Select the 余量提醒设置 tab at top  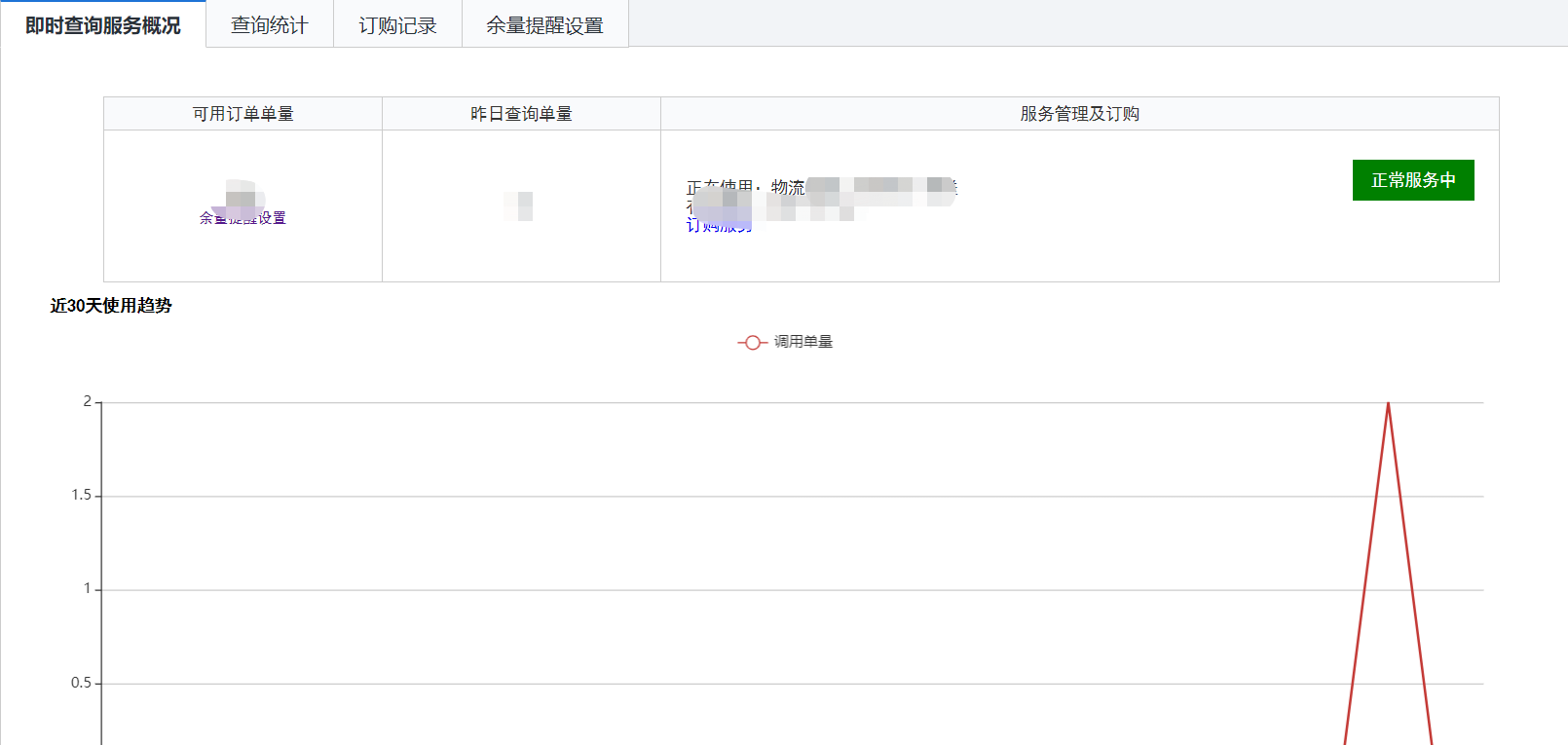point(544,25)
